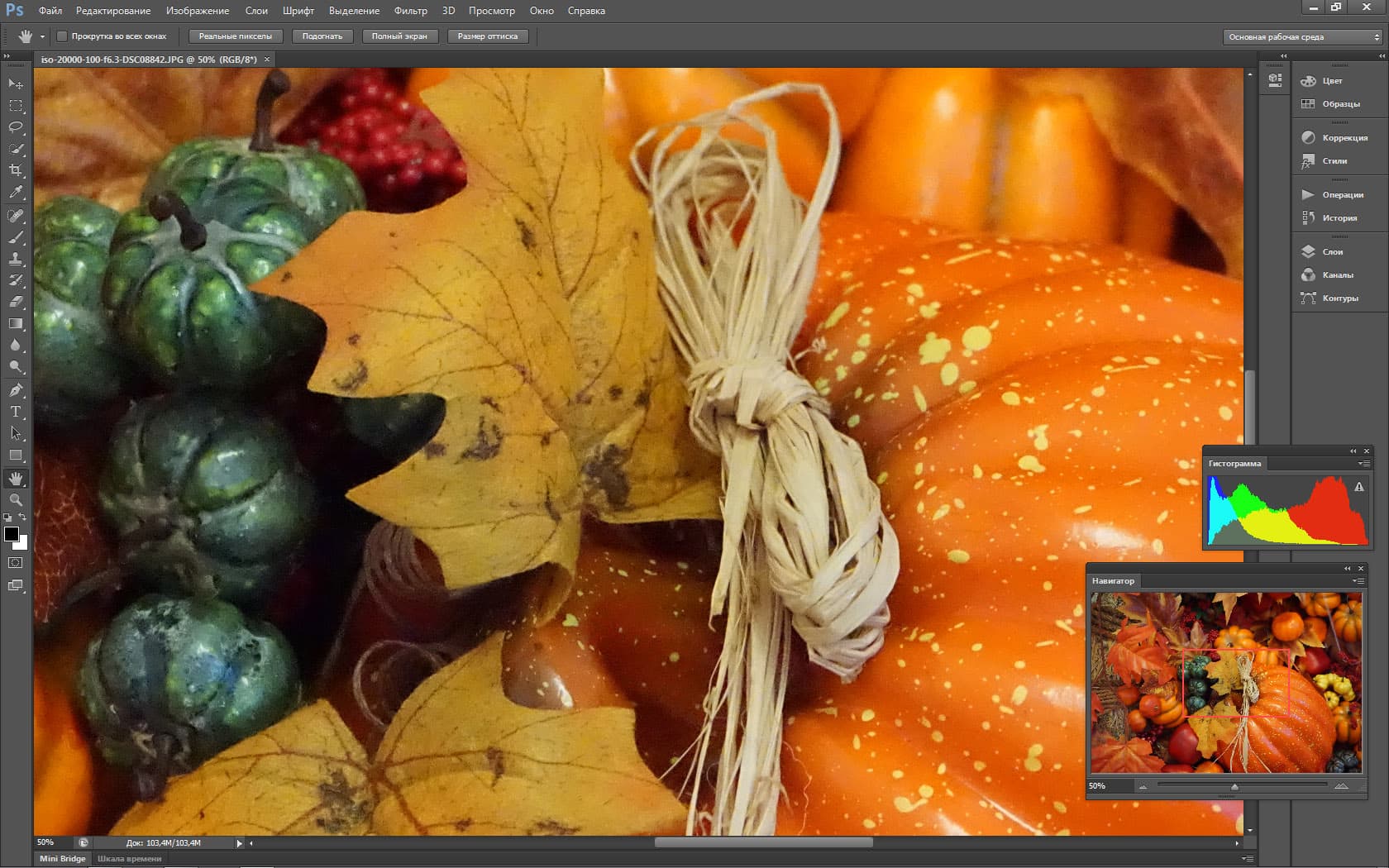This screenshot has height=868, width=1389.
Task: Open the Цвет panel
Action: click(1331, 81)
